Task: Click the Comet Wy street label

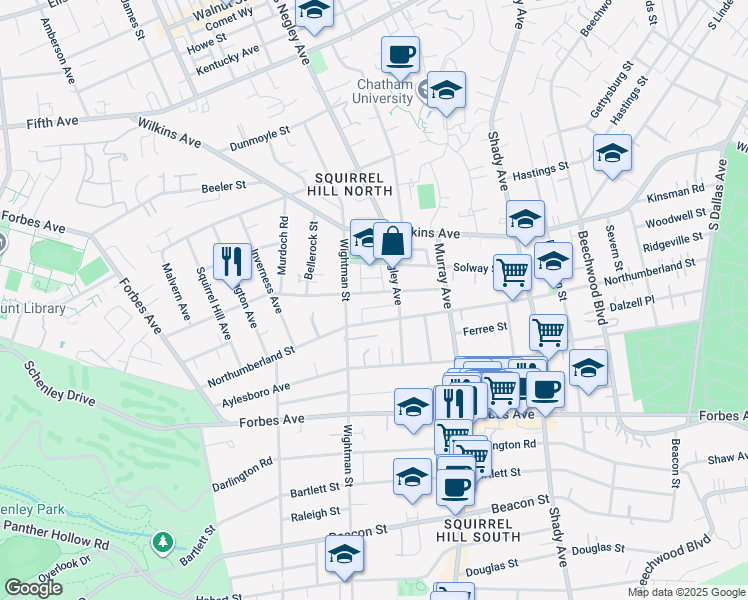Action: pos(229,21)
